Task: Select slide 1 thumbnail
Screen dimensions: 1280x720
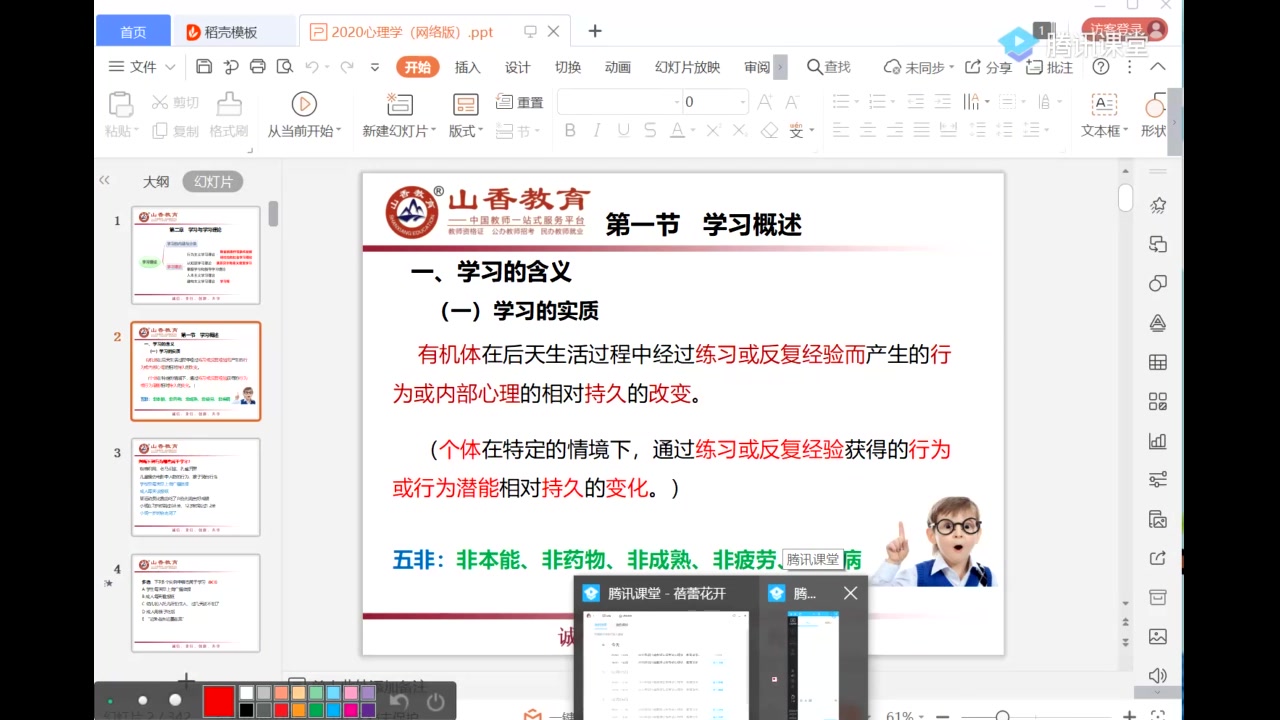Action: [x=196, y=255]
